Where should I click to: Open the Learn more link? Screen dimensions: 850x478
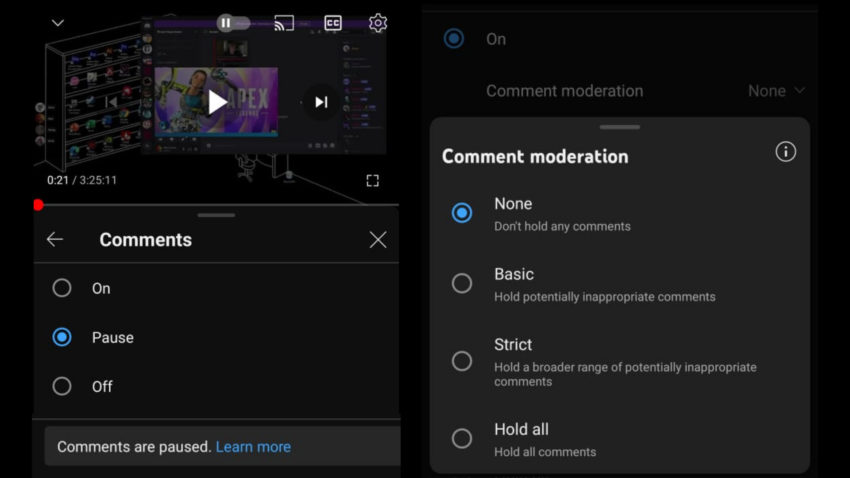tap(253, 447)
